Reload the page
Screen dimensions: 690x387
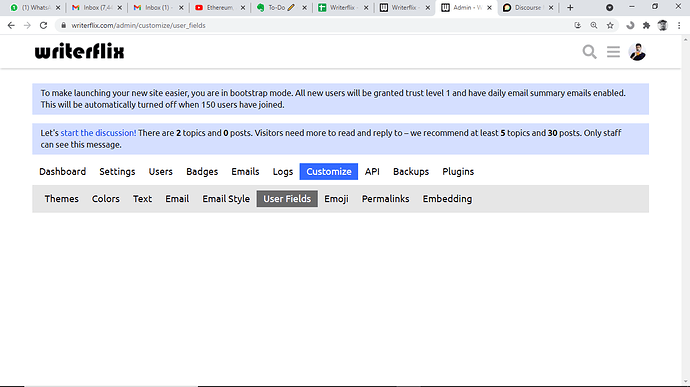click(x=43, y=26)
